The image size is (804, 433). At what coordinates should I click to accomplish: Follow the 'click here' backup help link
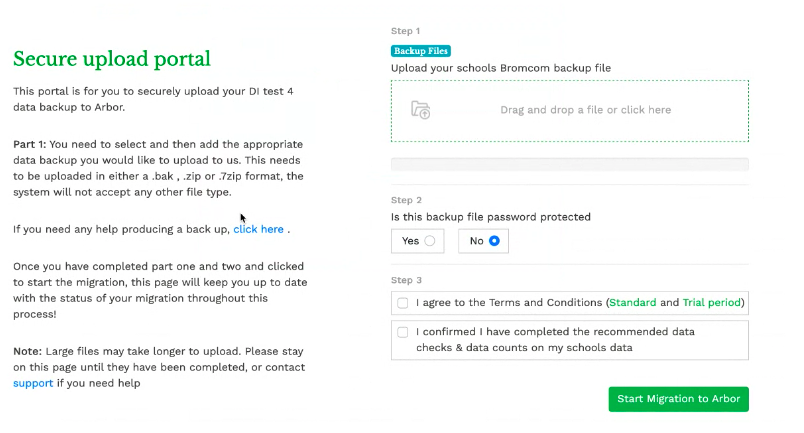[x=259, y=229]
